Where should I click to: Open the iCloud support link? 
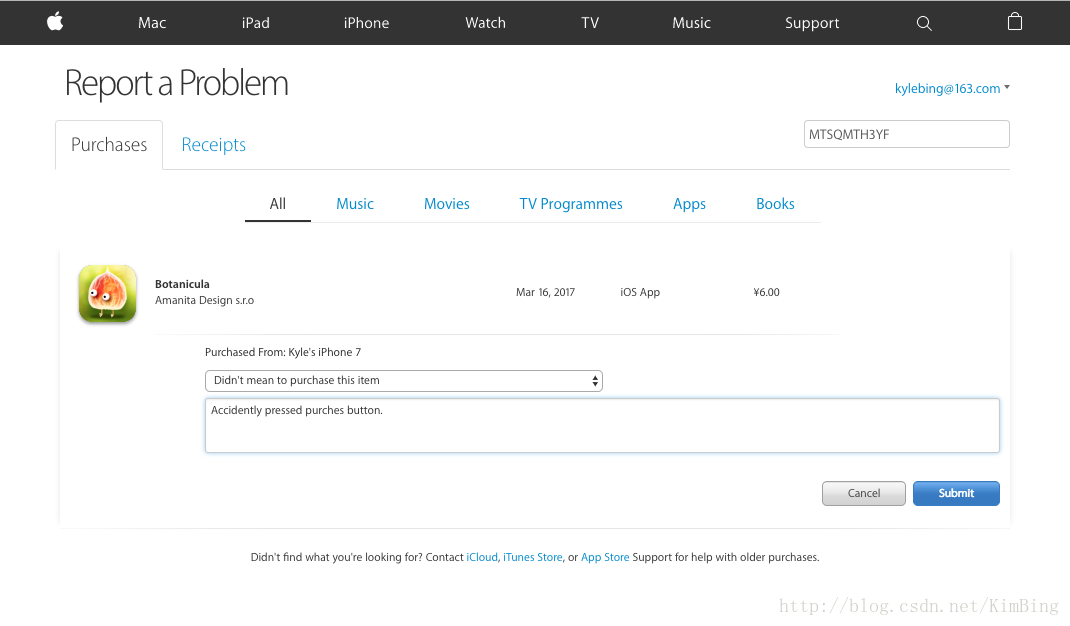point(482,557)
